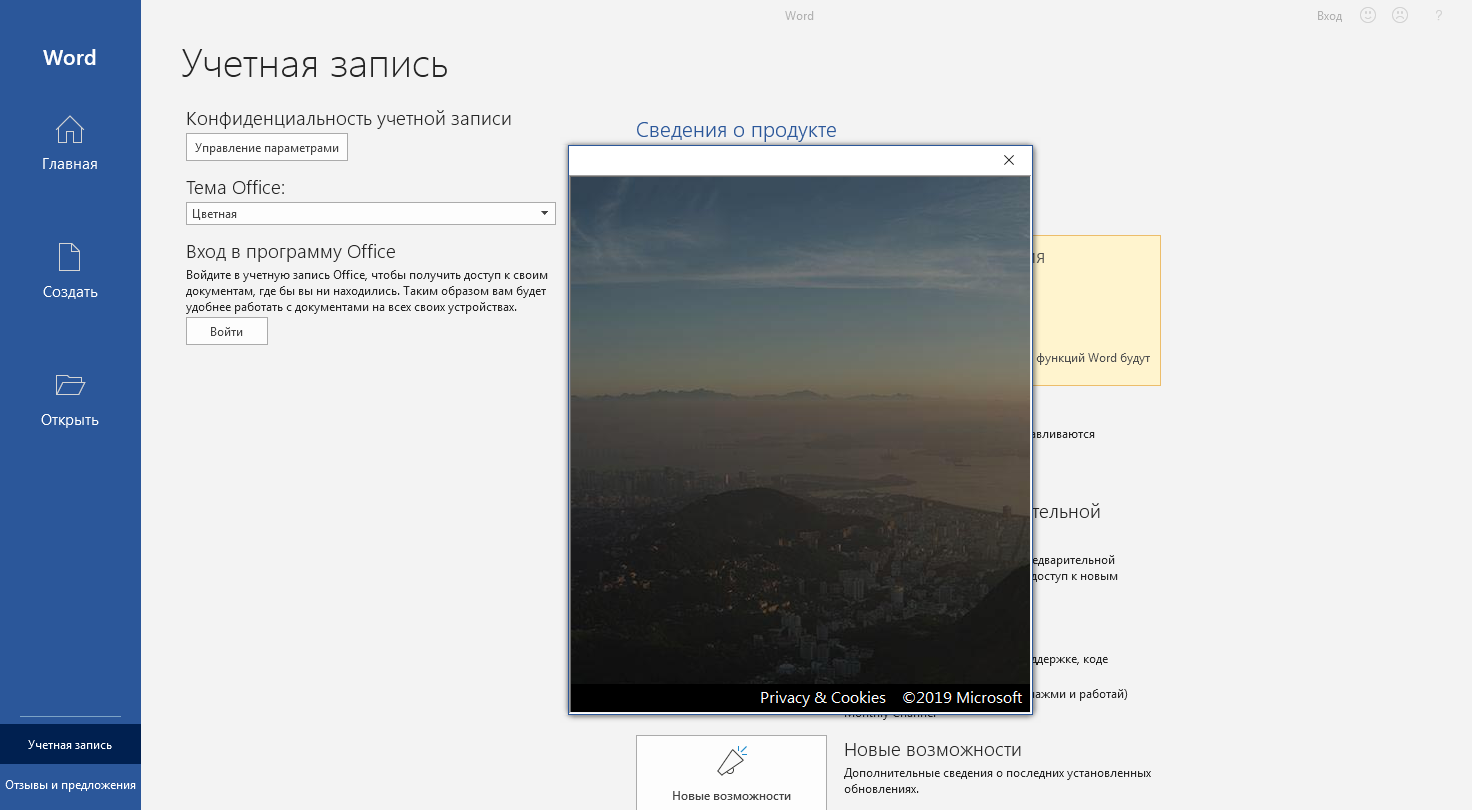Click the question mark help icon
Image resolution: width=1472 pixels, height=810 pixels.
point(1438,16)
